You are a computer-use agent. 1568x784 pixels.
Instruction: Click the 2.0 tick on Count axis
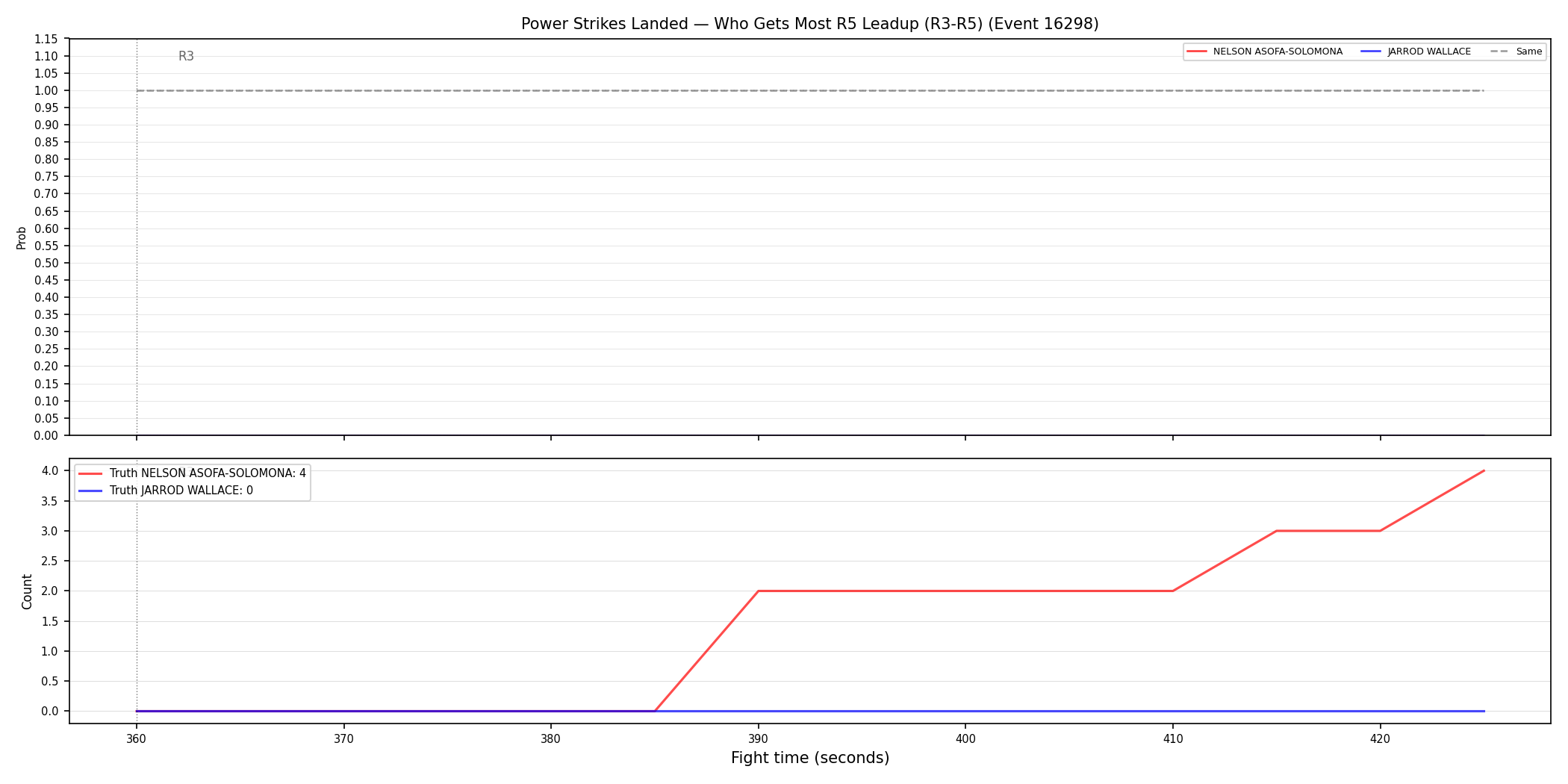pyautogui.click(x=50, y=591)
